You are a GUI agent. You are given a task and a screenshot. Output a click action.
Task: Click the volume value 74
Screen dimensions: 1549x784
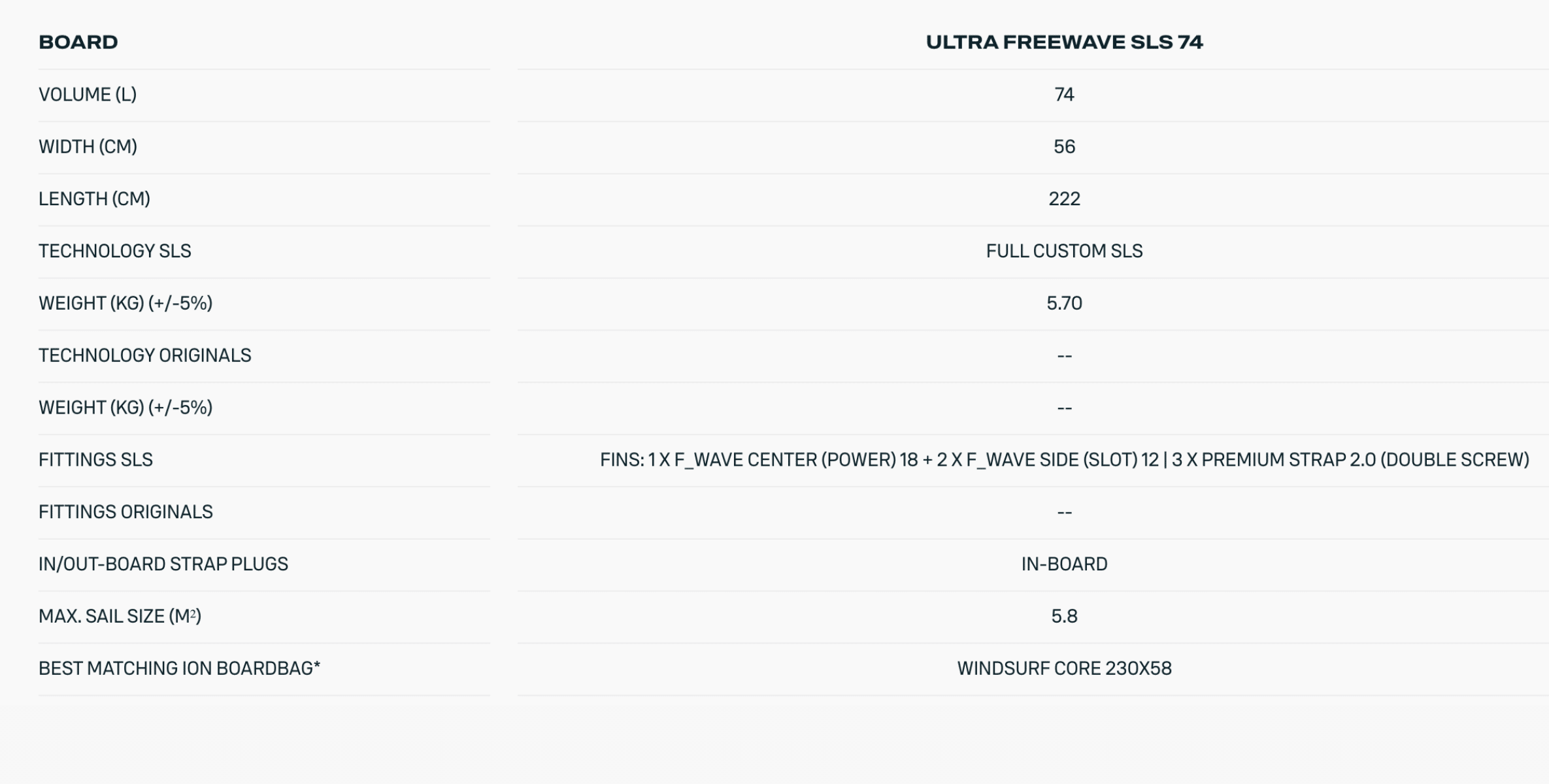pos(1064,95)
